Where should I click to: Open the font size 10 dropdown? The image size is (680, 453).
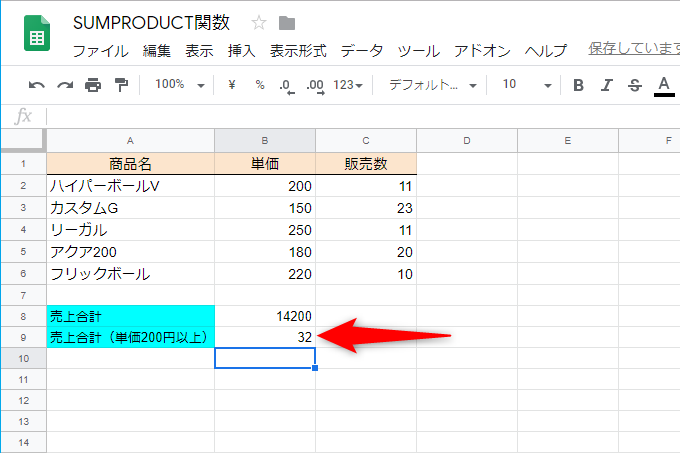point(526,85)
